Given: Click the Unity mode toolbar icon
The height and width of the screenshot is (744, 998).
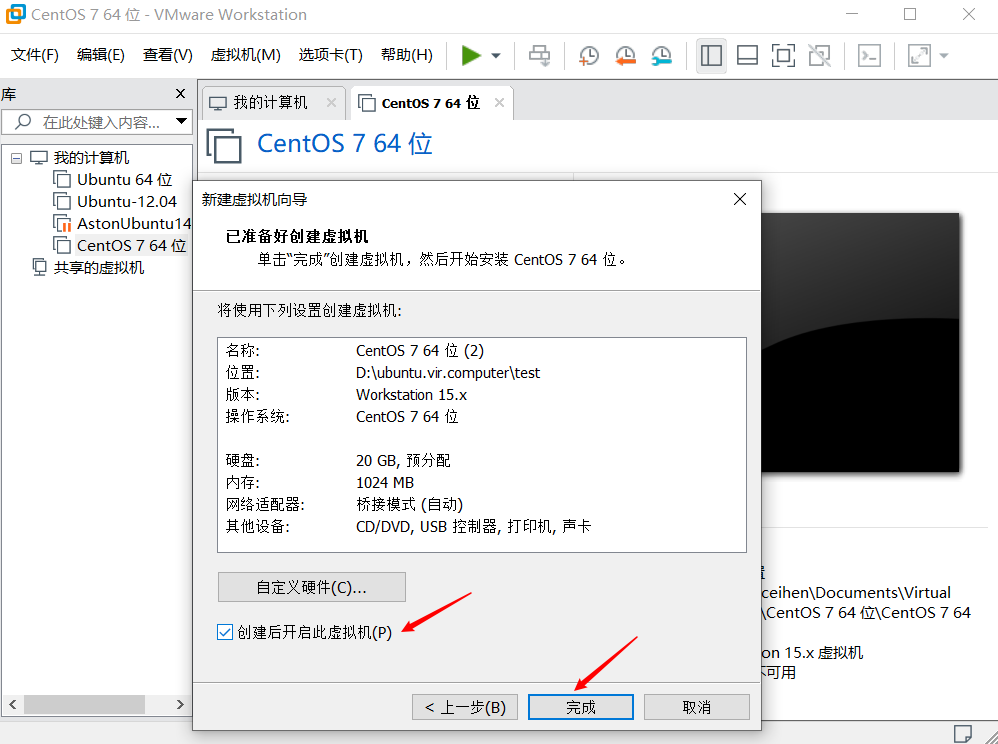Looking at the screenshot, I should 820,55.
